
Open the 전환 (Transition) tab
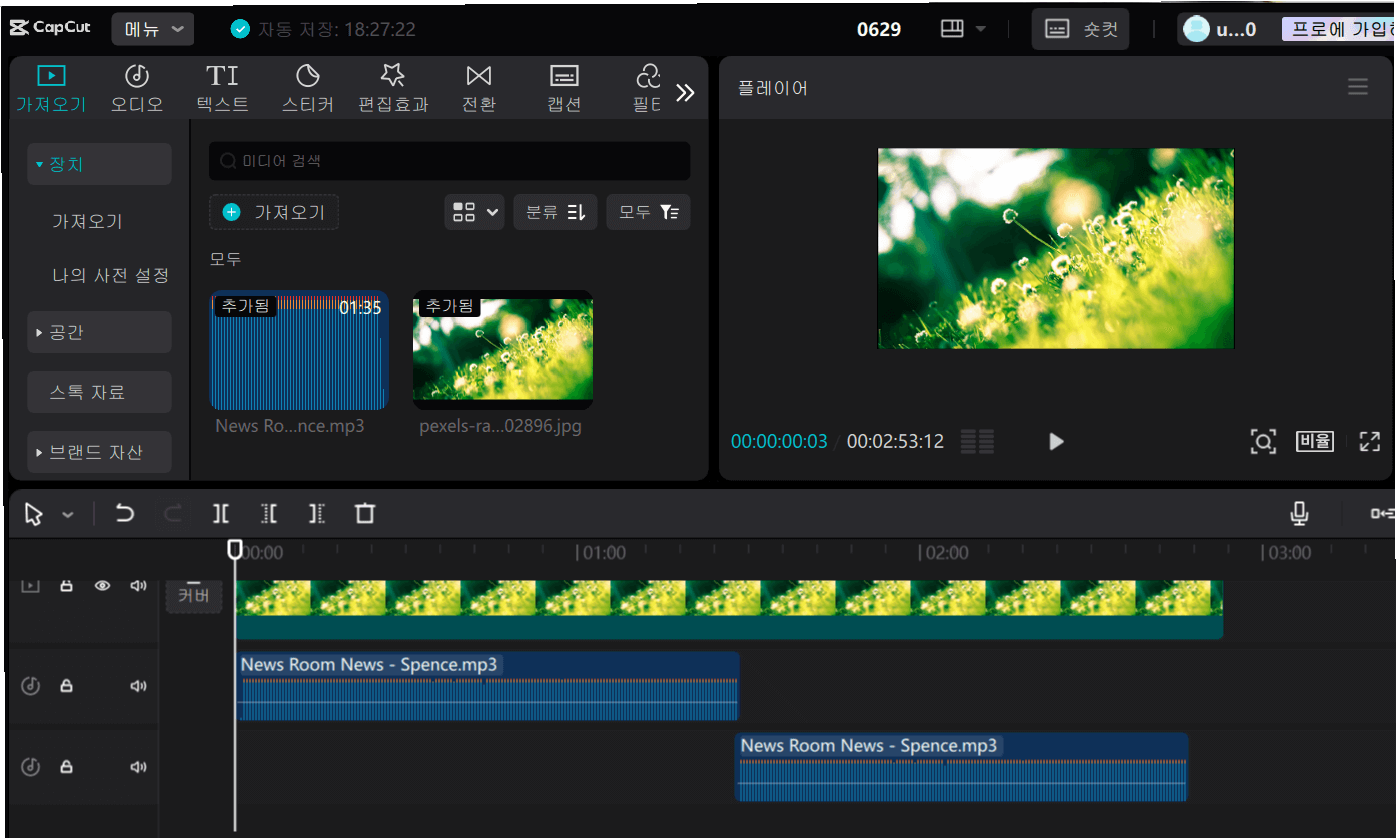pyautogui.click(x=479, y=88)
